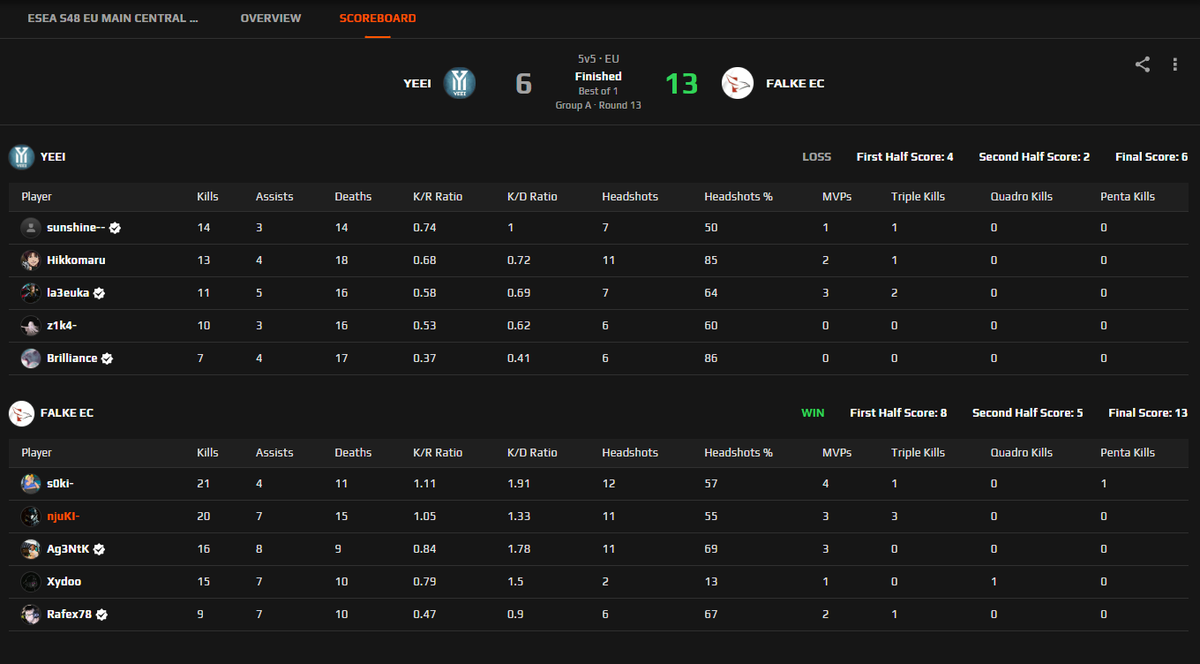Click Headshots % header in FALKE EC table
Screen dimensions: 1200x664
click(738, 453)
